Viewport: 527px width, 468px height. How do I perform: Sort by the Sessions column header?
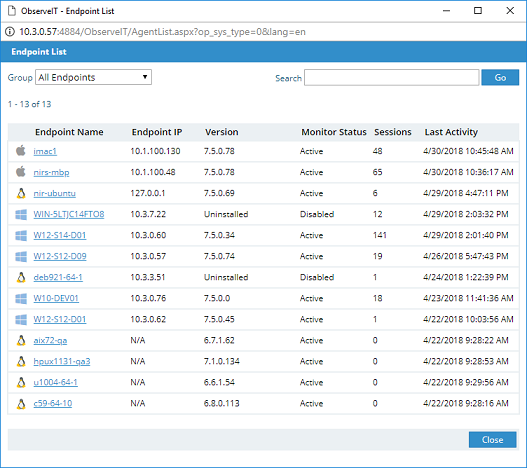pyautogui.click(x=393, y=132)
